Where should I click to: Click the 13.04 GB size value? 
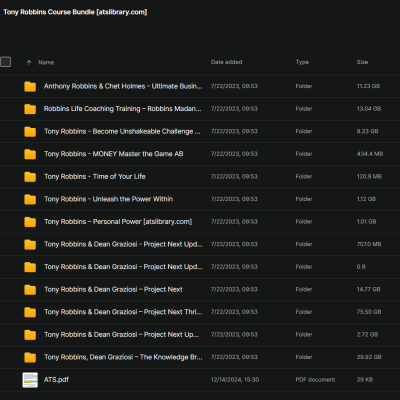click(369, 109)
